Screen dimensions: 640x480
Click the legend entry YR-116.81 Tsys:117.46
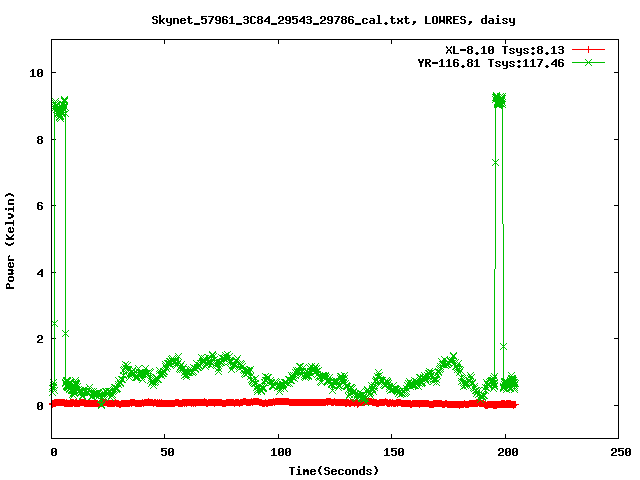tap(491, 63)
